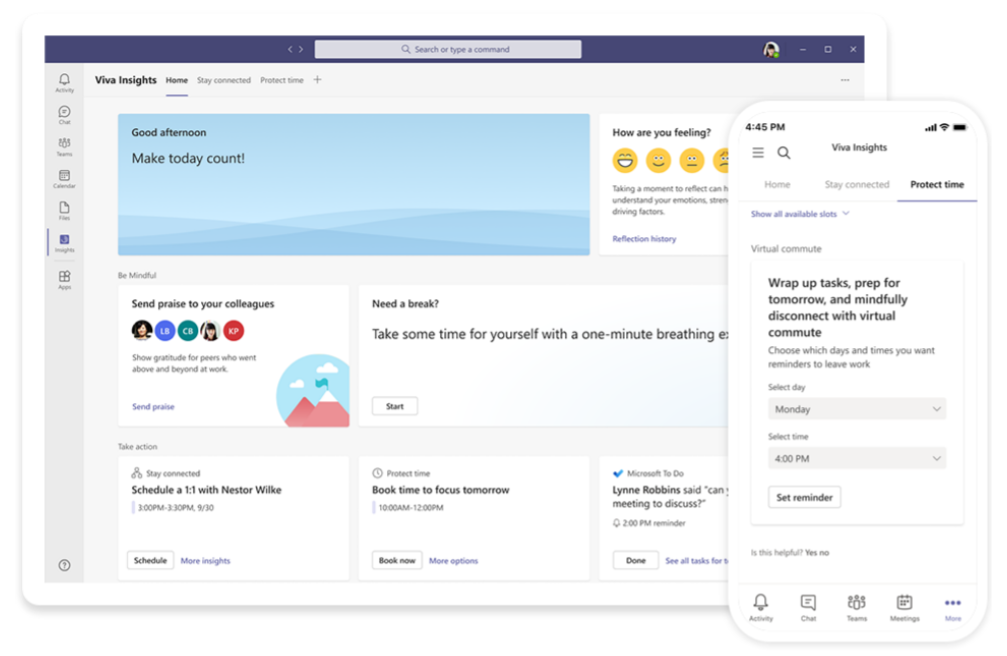Open Files in the sidebar
Image resolution: width=1007 pixels, height=656 pixels.
(64, 211)
